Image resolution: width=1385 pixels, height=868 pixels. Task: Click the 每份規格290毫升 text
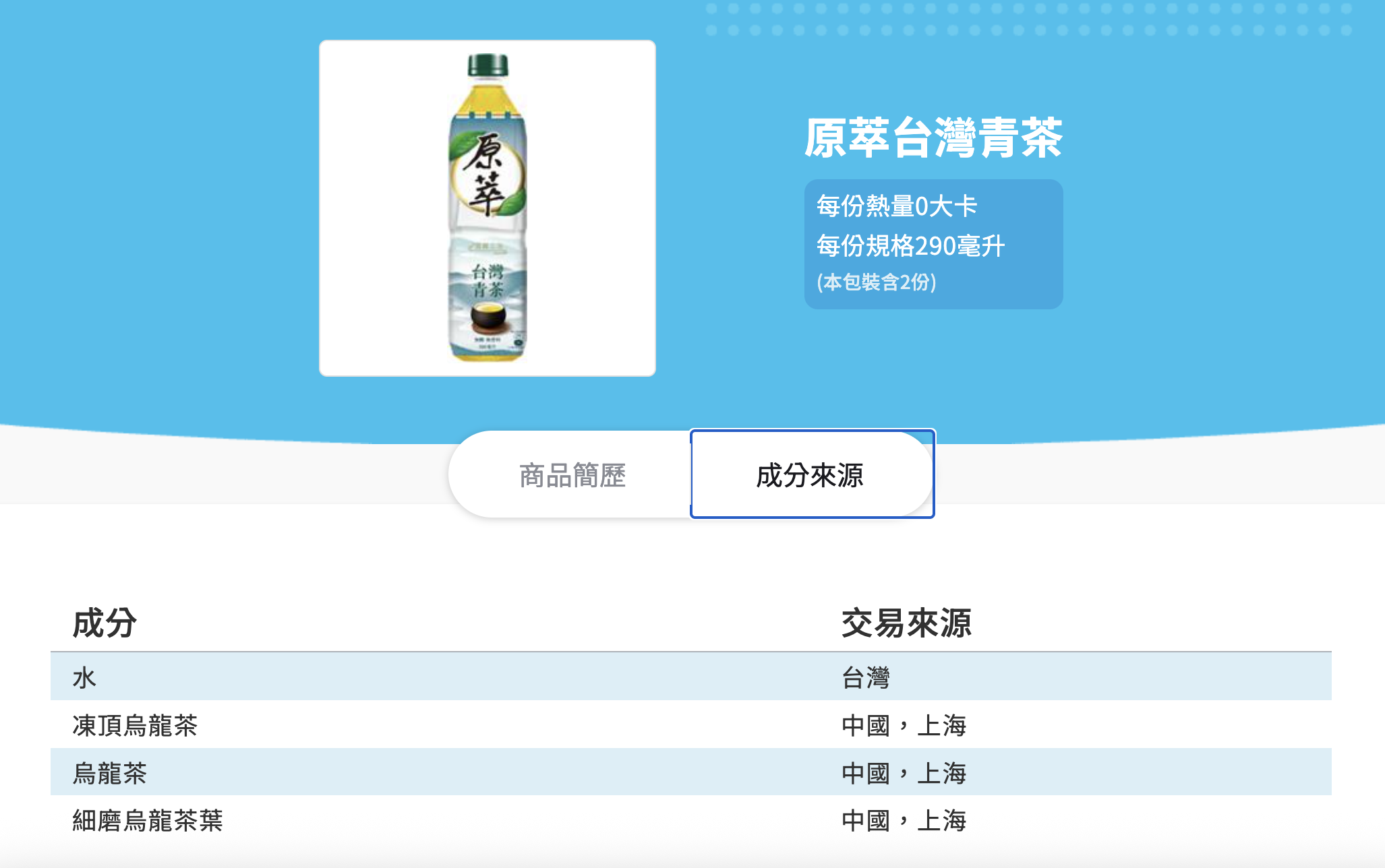[910, 246]
